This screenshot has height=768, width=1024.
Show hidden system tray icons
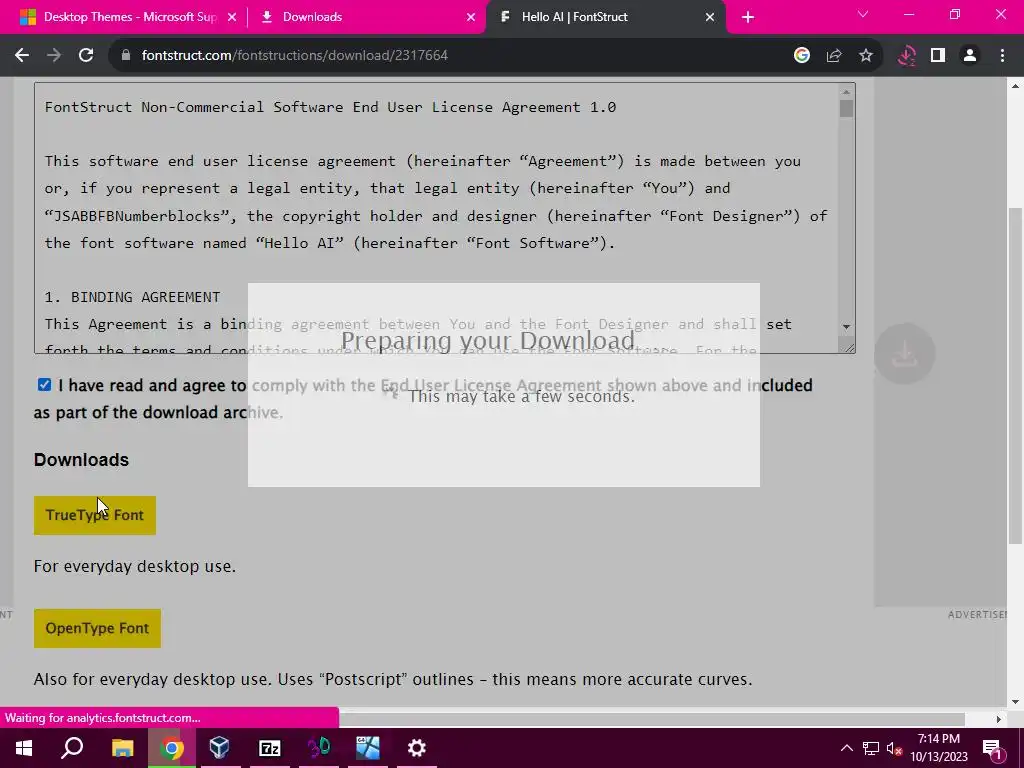(846, 748)
